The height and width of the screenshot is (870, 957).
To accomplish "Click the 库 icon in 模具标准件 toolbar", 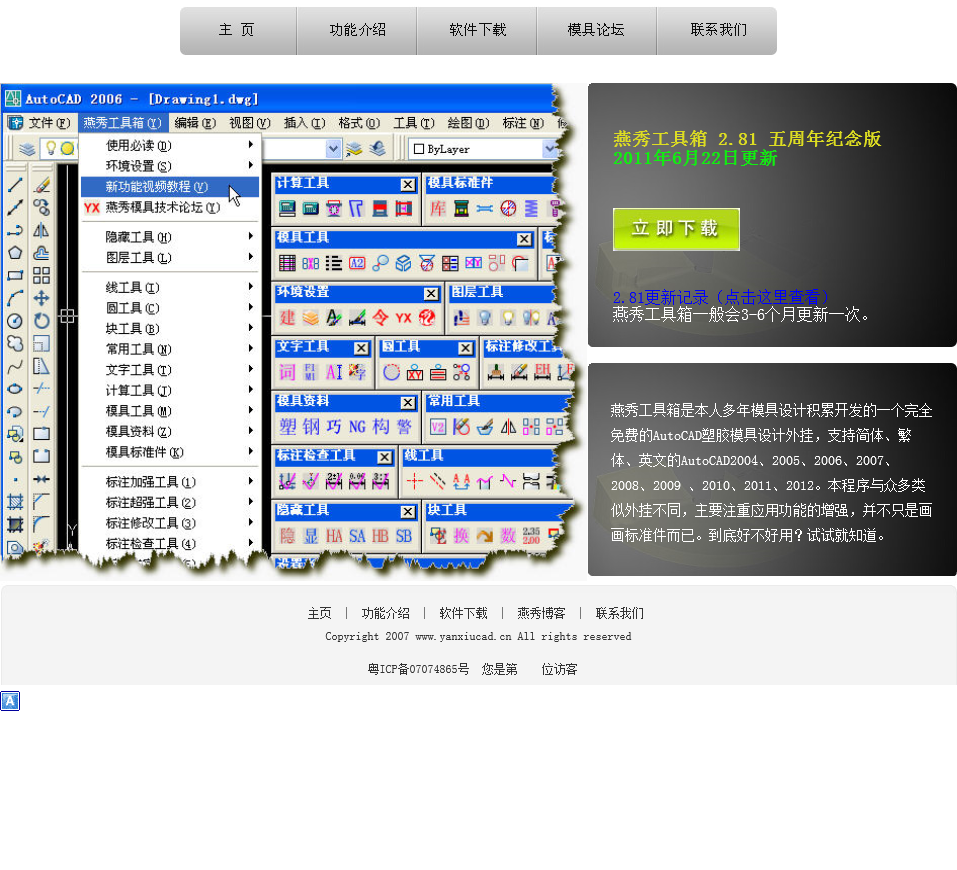I will (438, 209).
